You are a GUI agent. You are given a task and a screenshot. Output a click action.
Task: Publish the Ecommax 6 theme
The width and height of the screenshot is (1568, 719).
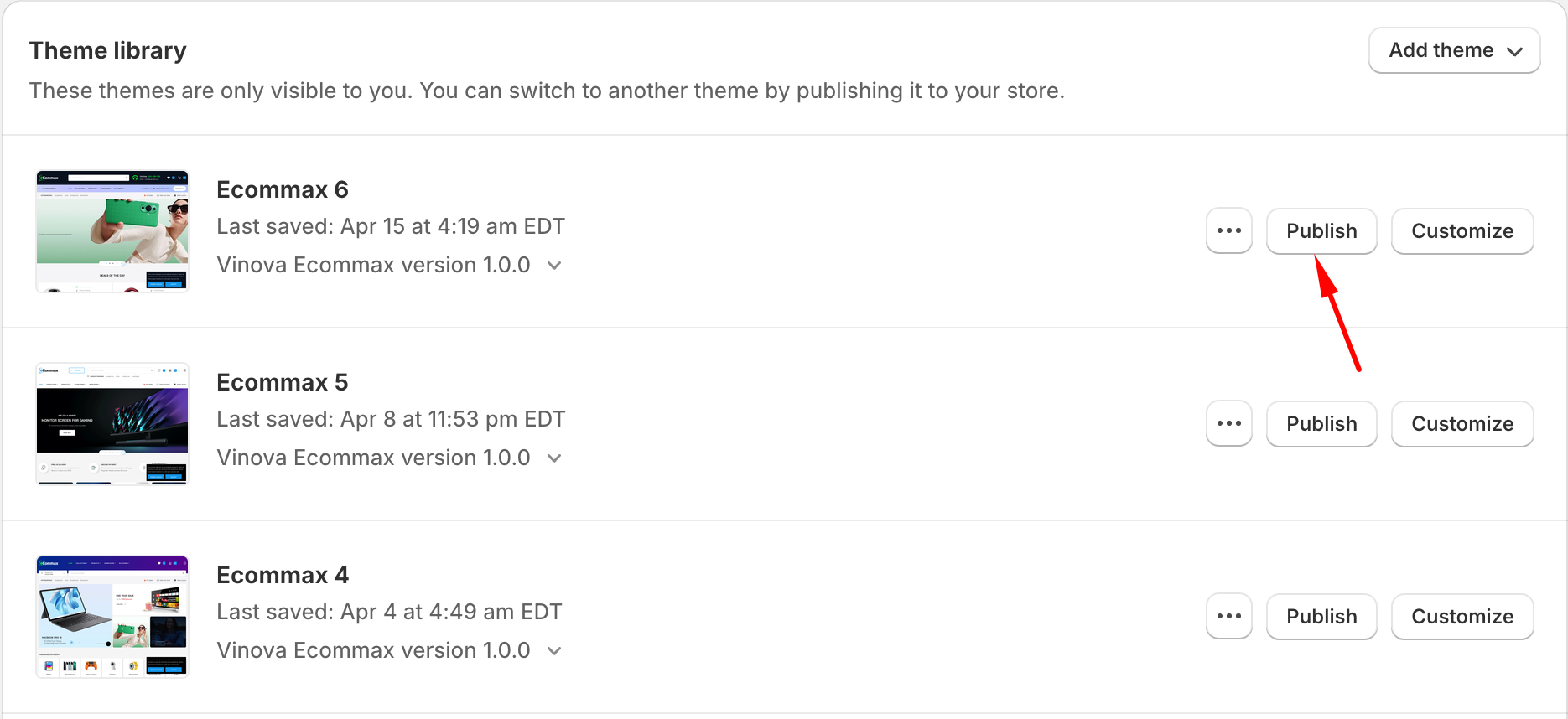point(1321,231)
